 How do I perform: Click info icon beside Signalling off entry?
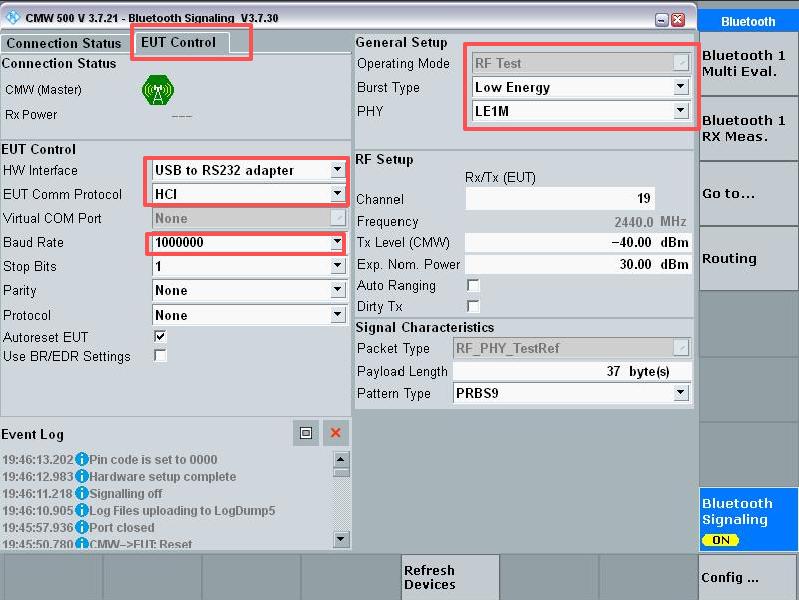(82, 493)
